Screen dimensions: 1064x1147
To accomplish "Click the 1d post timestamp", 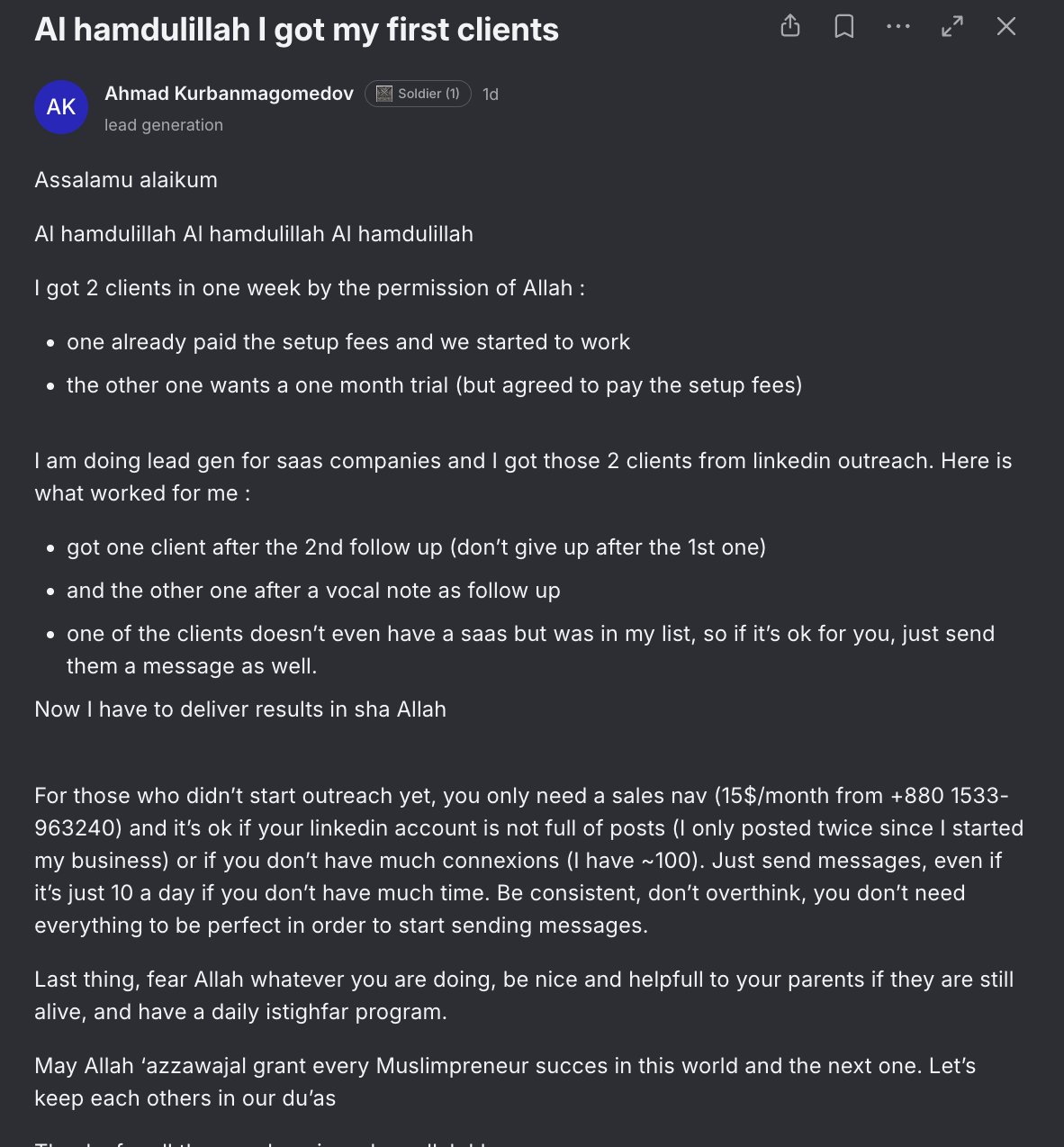I will pos(491,94).
